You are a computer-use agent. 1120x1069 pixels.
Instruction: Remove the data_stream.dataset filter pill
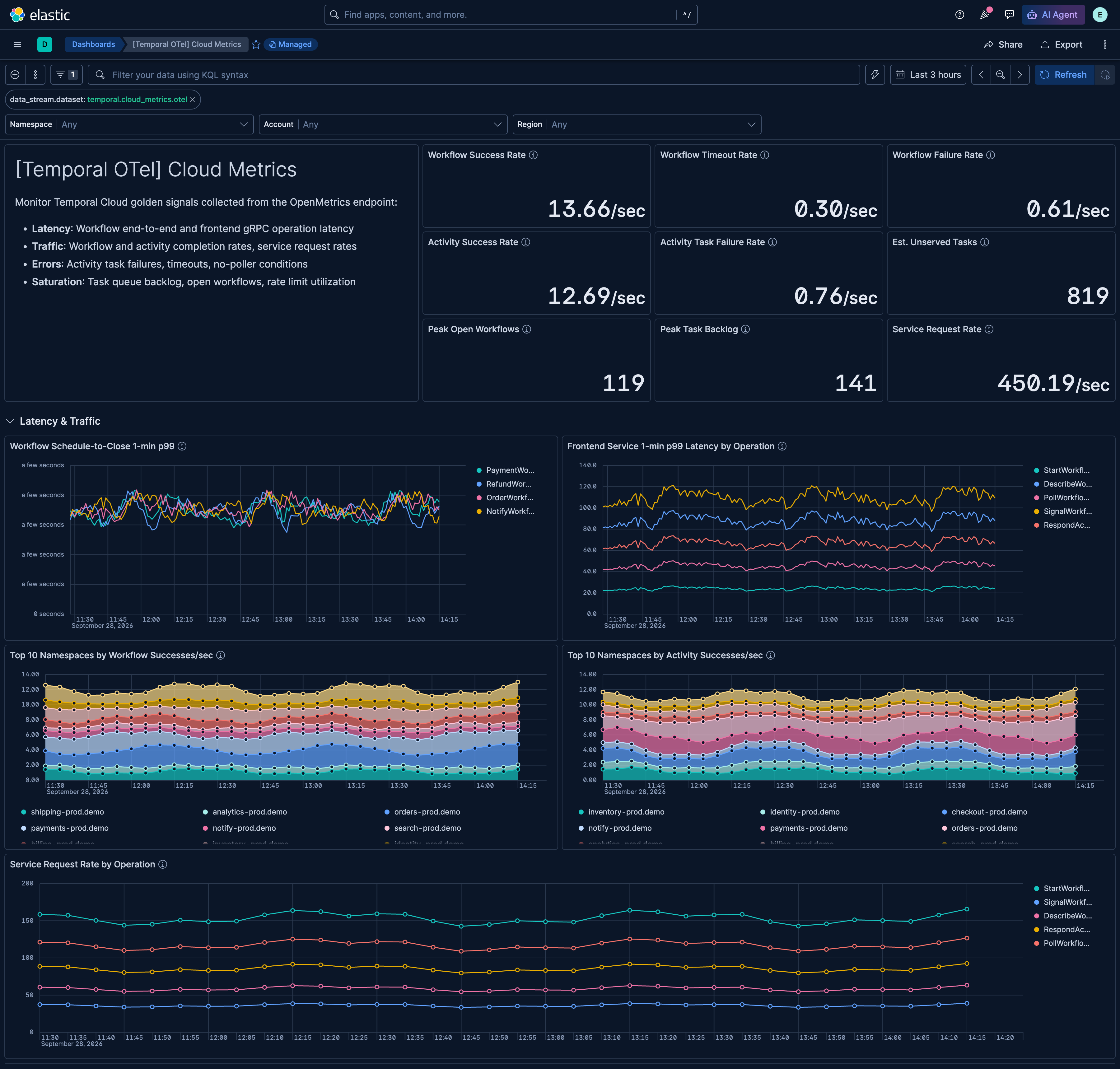[x=193, y=100]
